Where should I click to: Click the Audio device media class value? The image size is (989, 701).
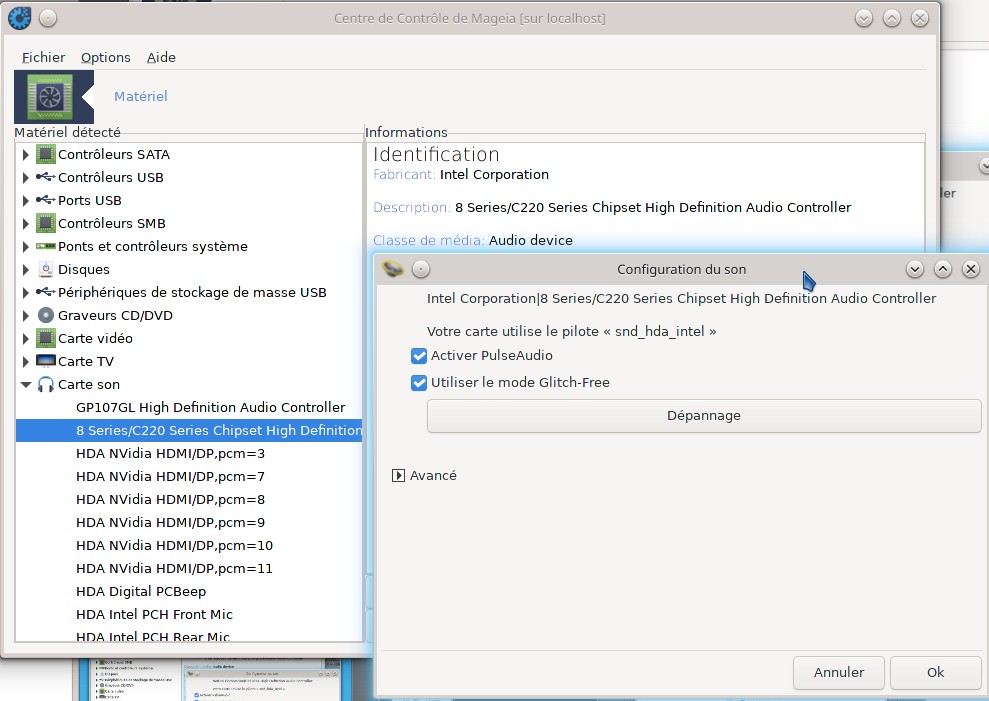pos(530,240)
